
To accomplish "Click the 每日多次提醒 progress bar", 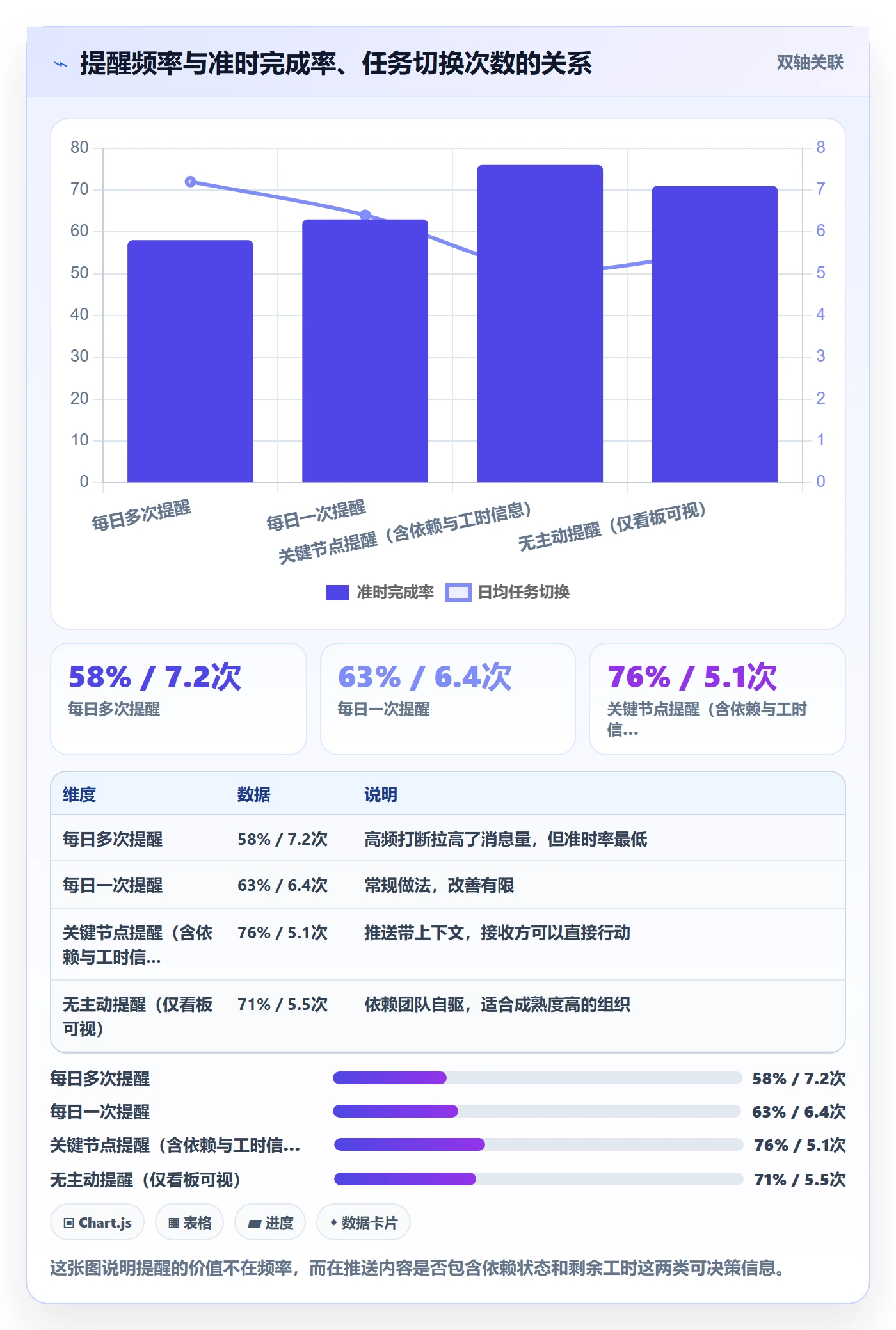I will [x=537, y=1078].
